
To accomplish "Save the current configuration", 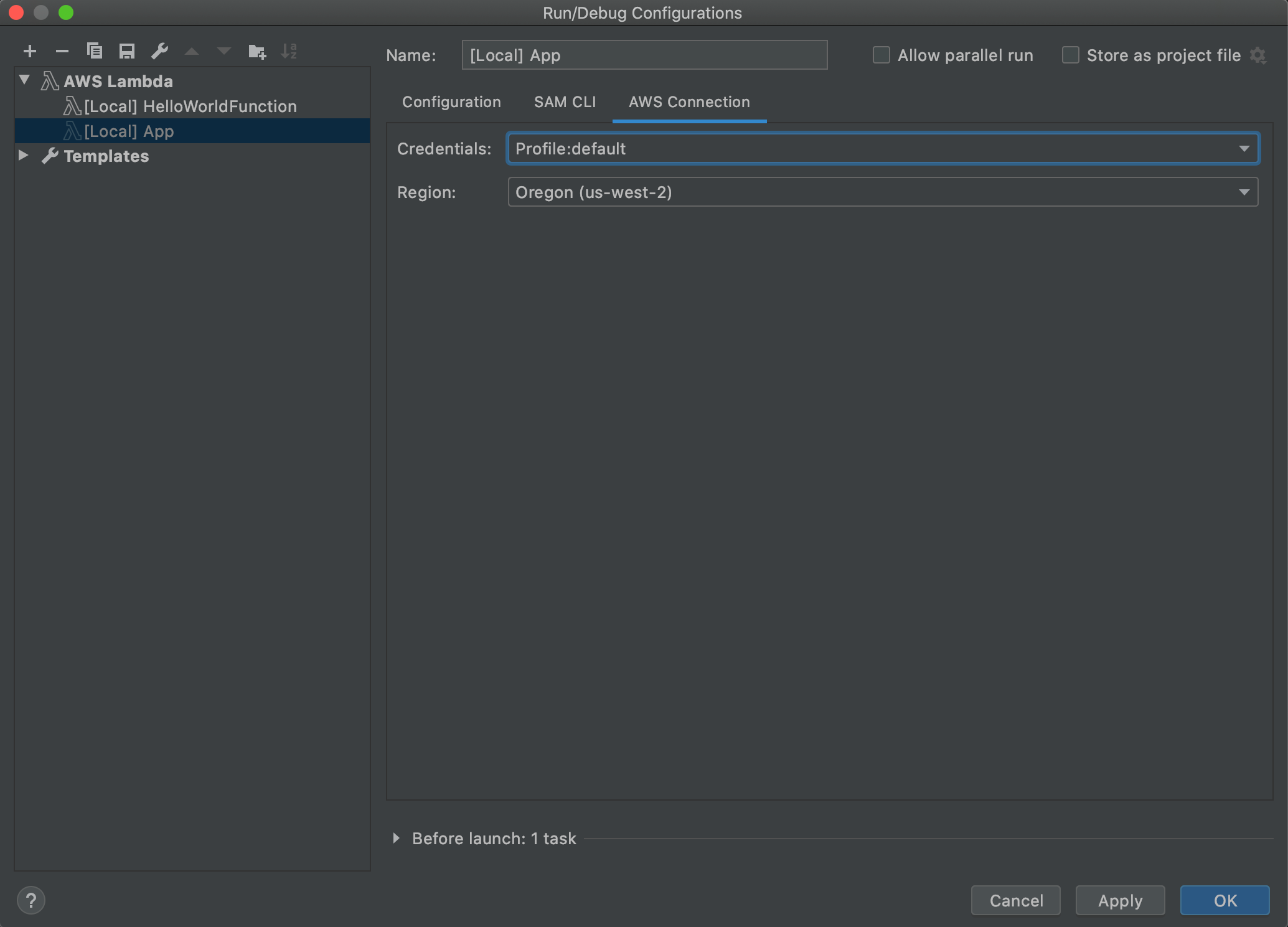I will tap(127, 51).
